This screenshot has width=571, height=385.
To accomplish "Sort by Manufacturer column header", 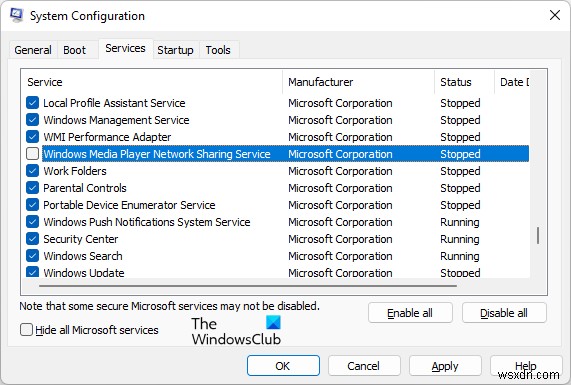I will point(358,82).
